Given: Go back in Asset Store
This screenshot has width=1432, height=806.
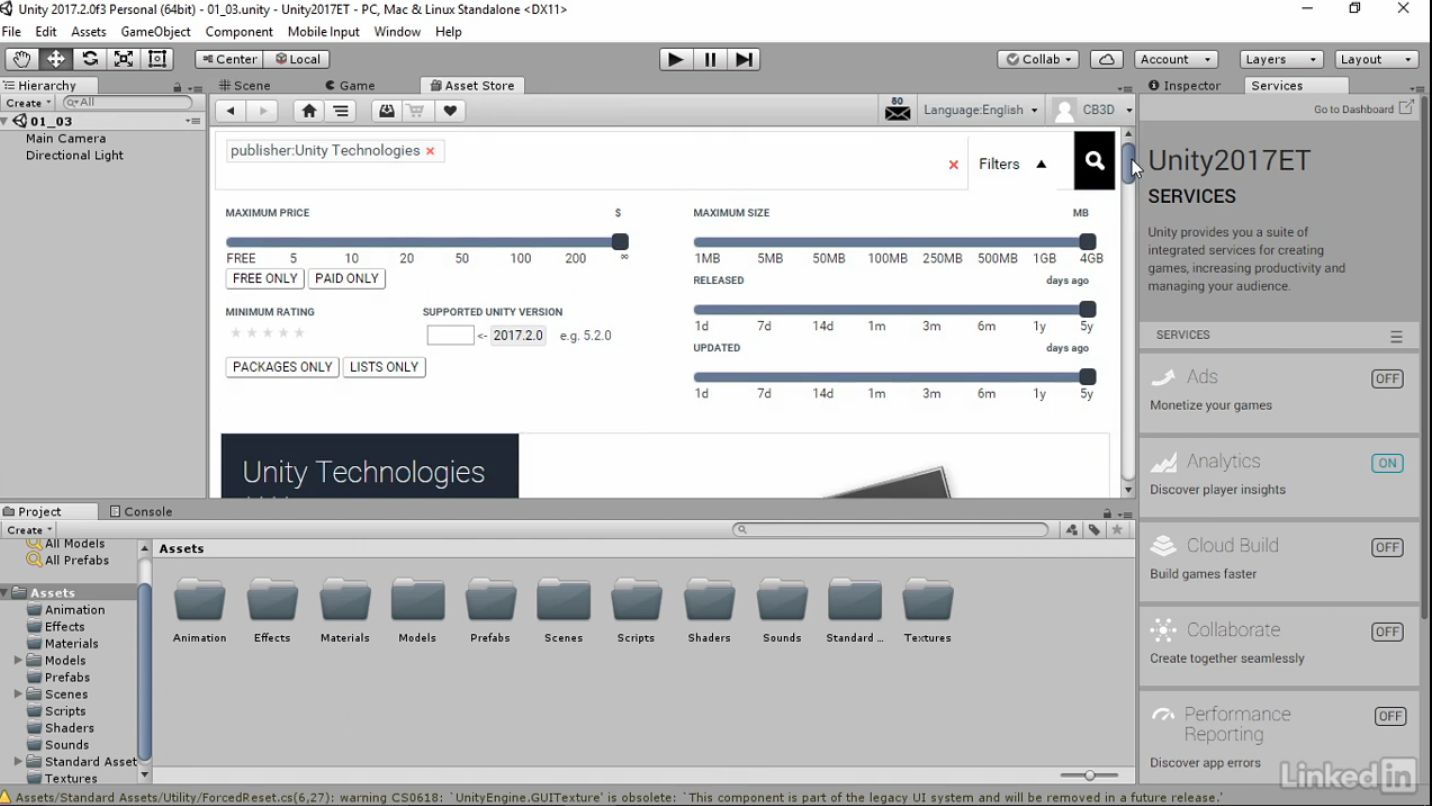Looking at the screenshot, I should [231, 111].
